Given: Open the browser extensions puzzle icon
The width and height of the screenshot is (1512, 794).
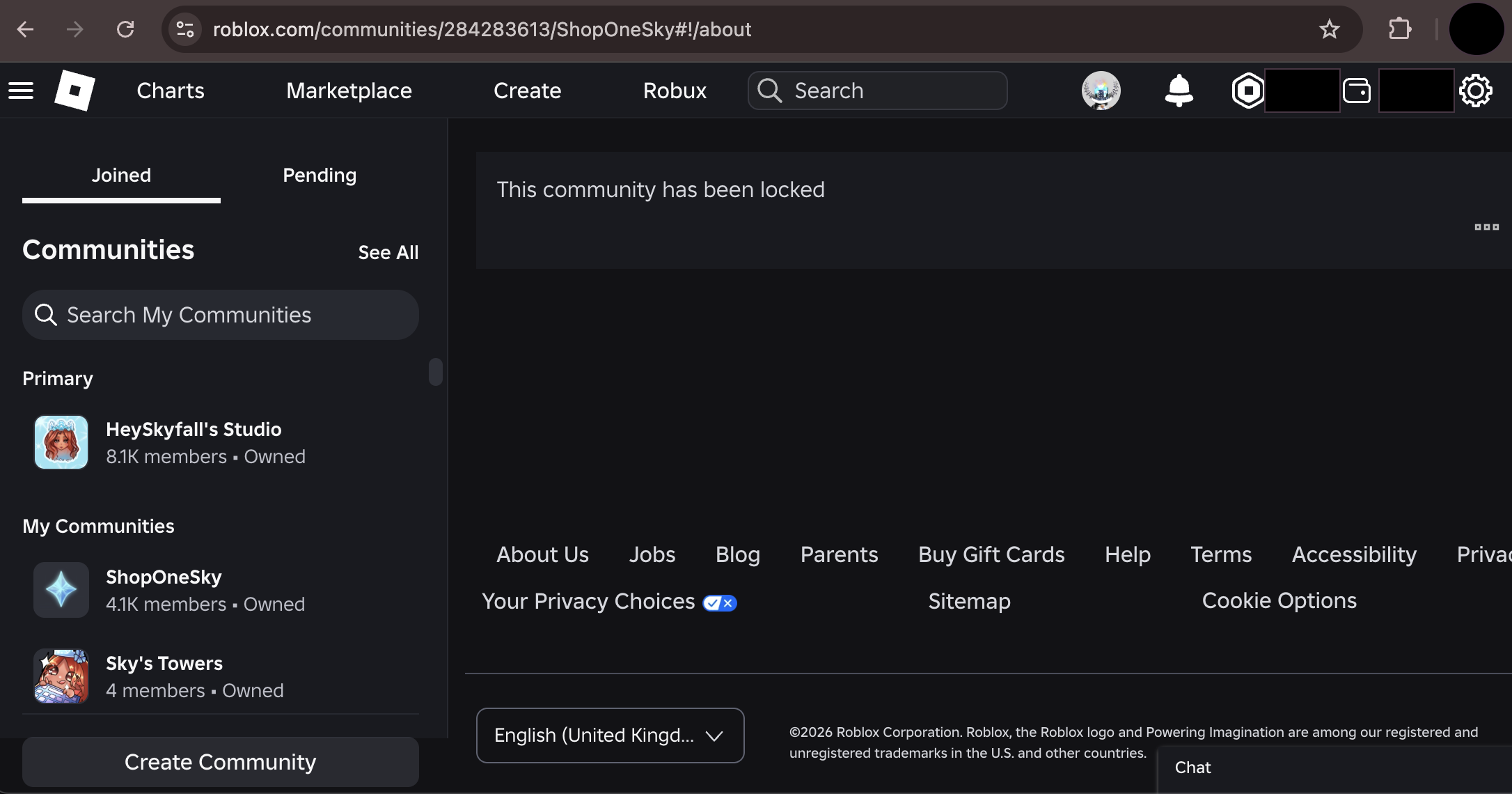Looking at the screenshot, I should click(x=1399, y=29).
